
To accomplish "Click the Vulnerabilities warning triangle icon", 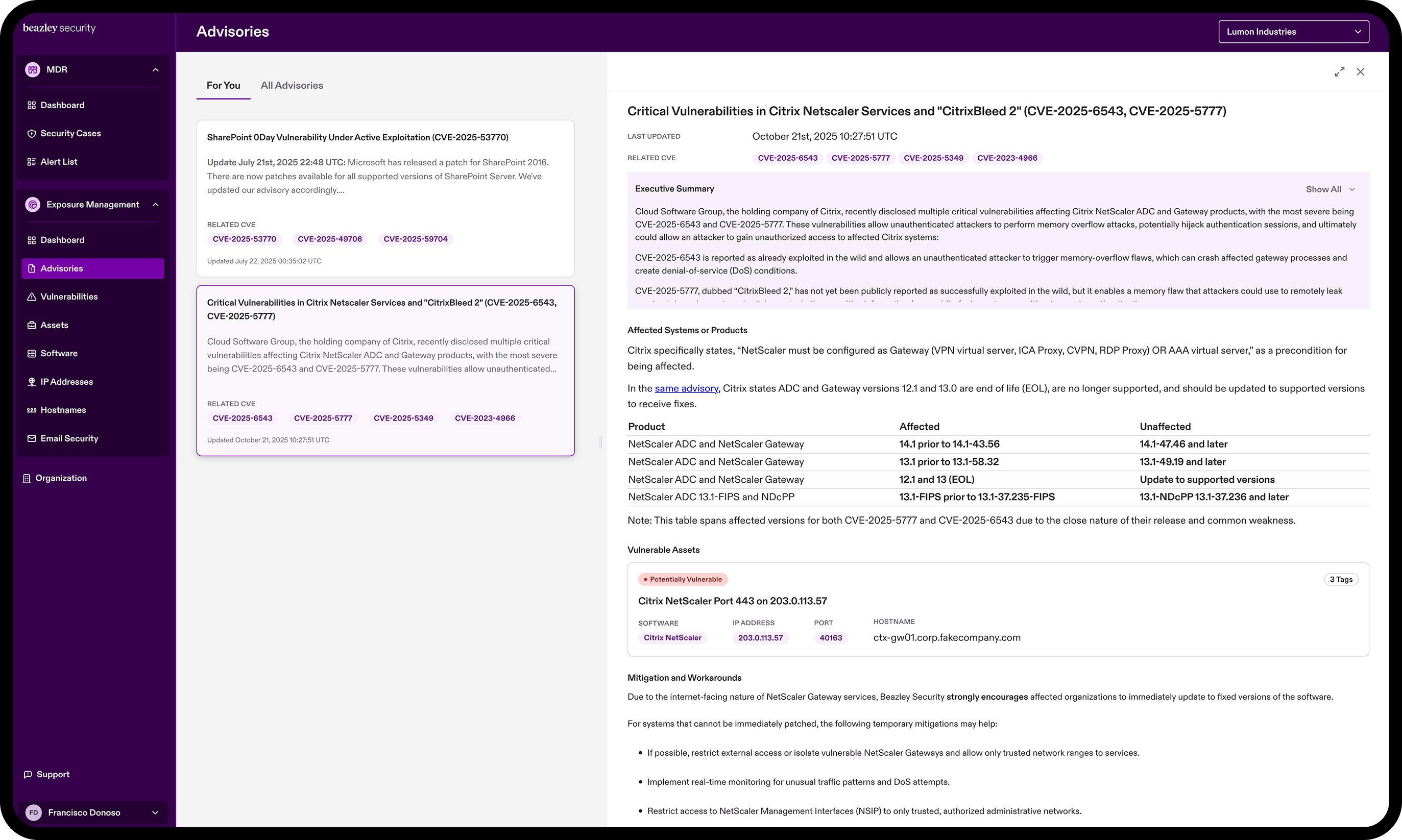I will [32, 297].
